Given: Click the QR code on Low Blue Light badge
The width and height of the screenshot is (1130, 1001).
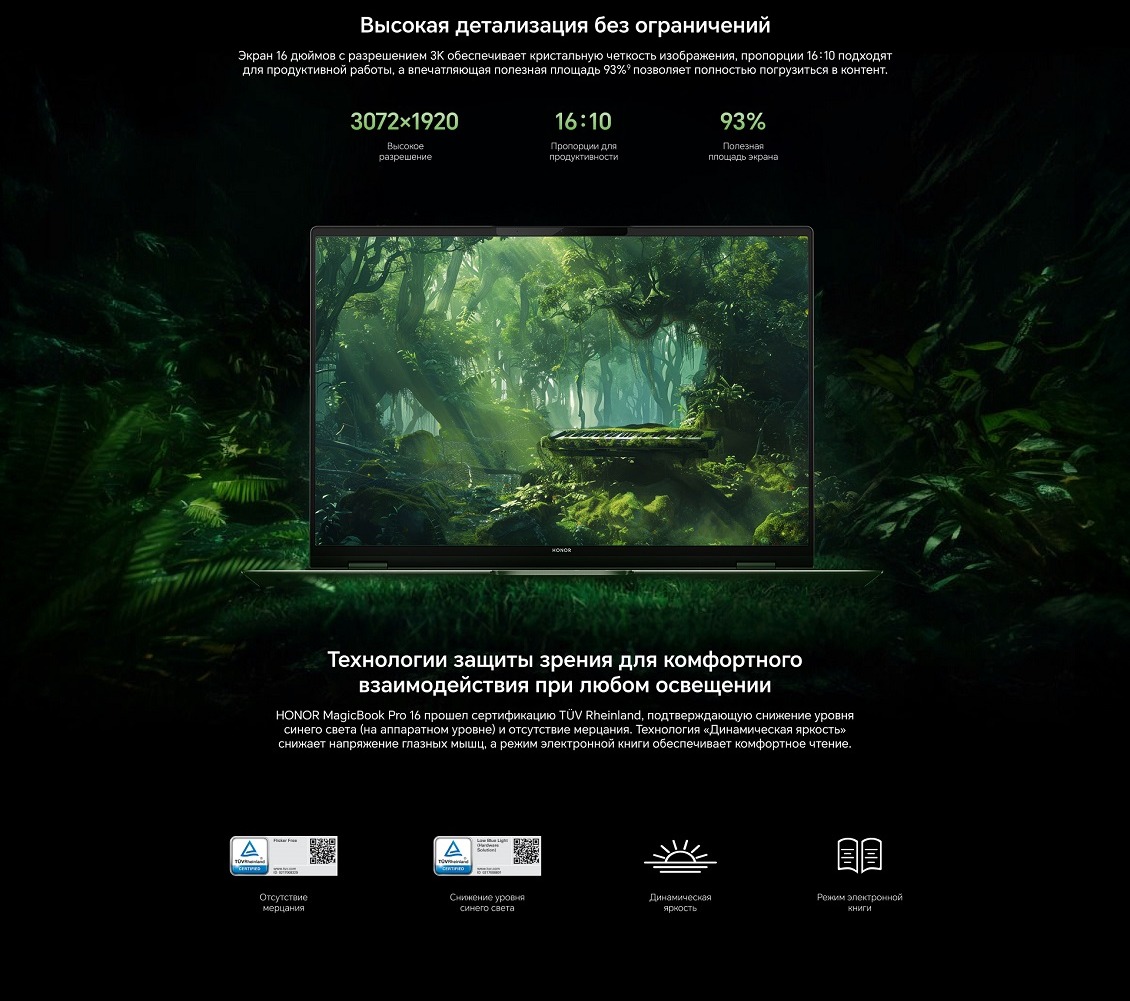Looking at the screenshot, I should tap(526, 851).
